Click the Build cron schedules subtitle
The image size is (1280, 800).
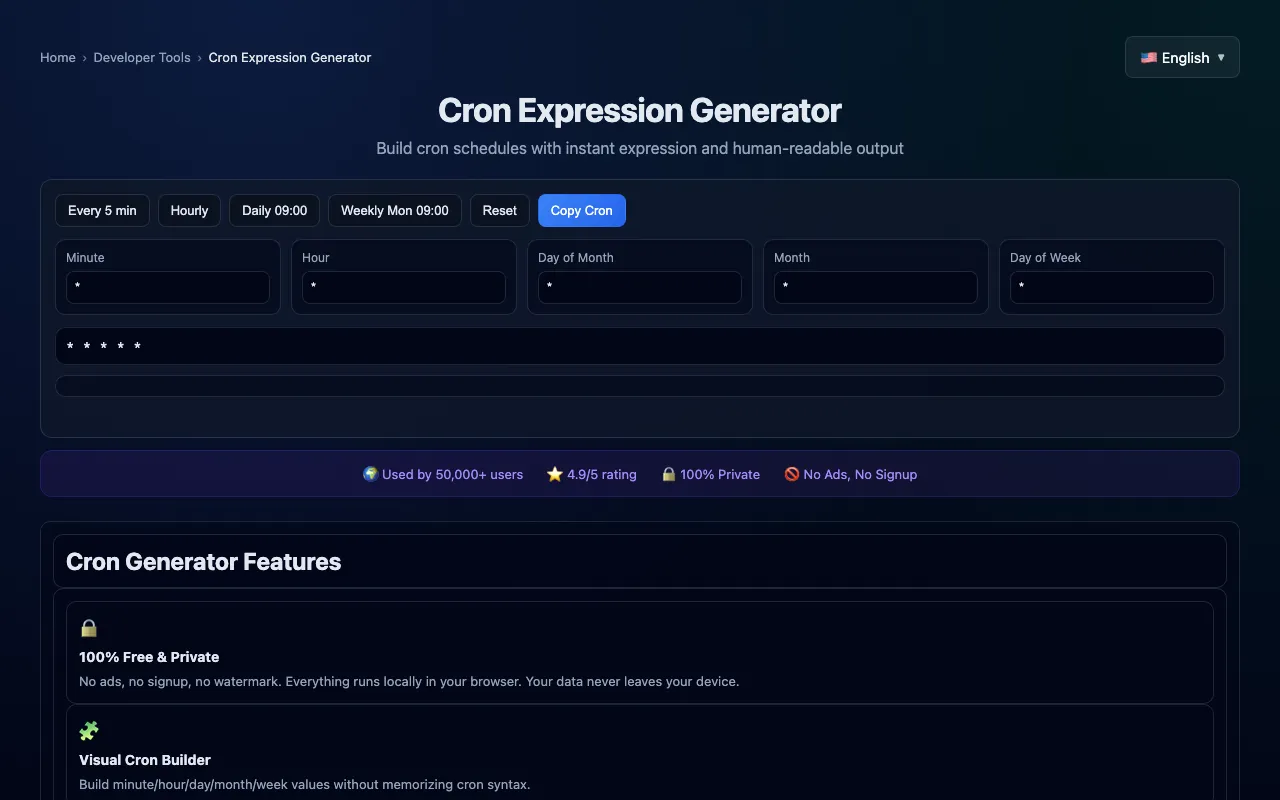[640, 148]
